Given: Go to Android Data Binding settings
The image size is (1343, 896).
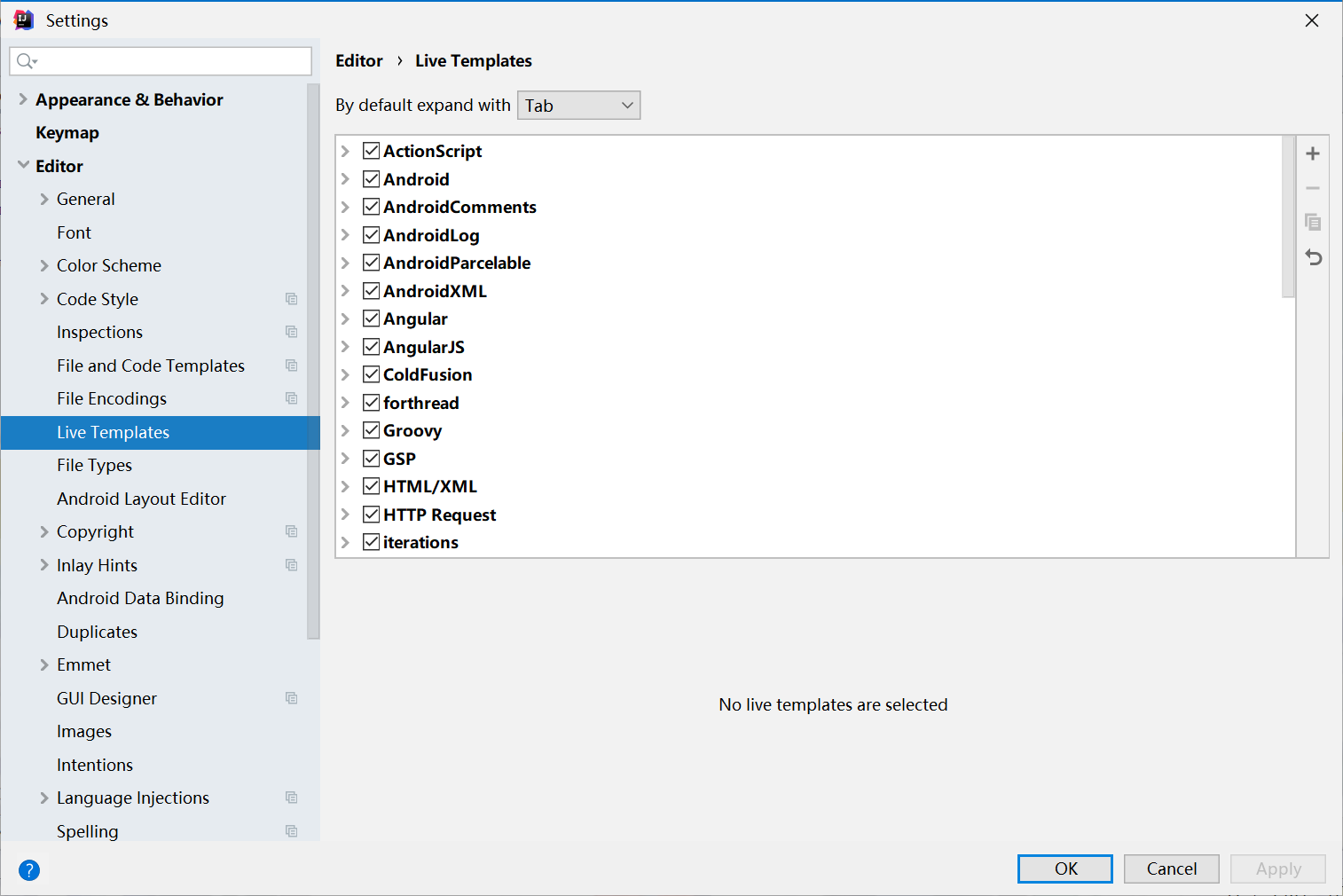Looking at the screenshot, I should [140, 598].
